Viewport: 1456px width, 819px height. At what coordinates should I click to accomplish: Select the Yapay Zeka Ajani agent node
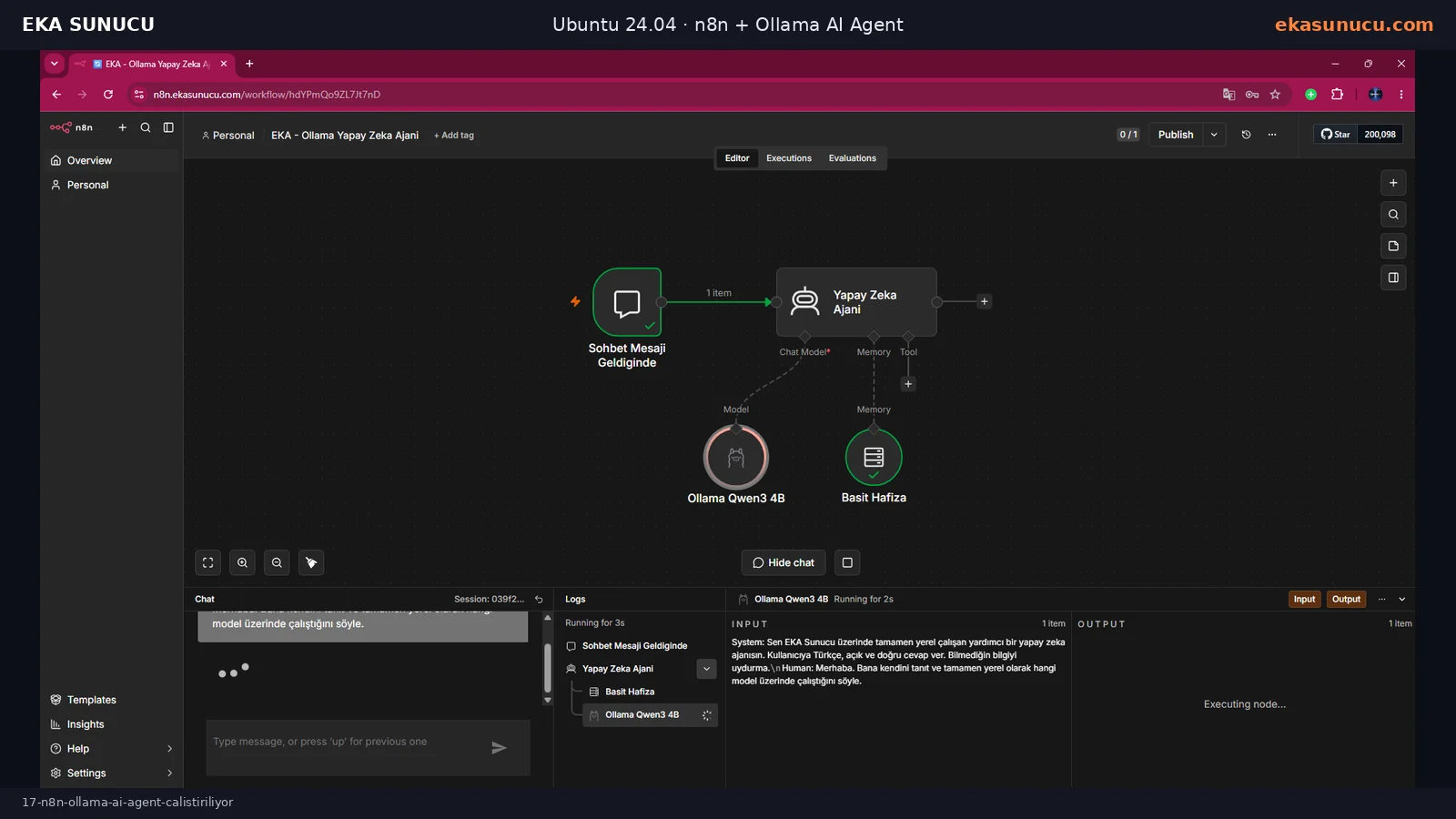click(856, 302)
